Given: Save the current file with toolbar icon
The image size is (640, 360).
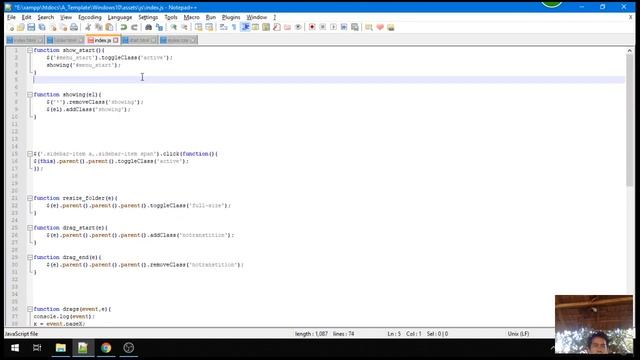Looking at the screenshot, I should point(31,27).
